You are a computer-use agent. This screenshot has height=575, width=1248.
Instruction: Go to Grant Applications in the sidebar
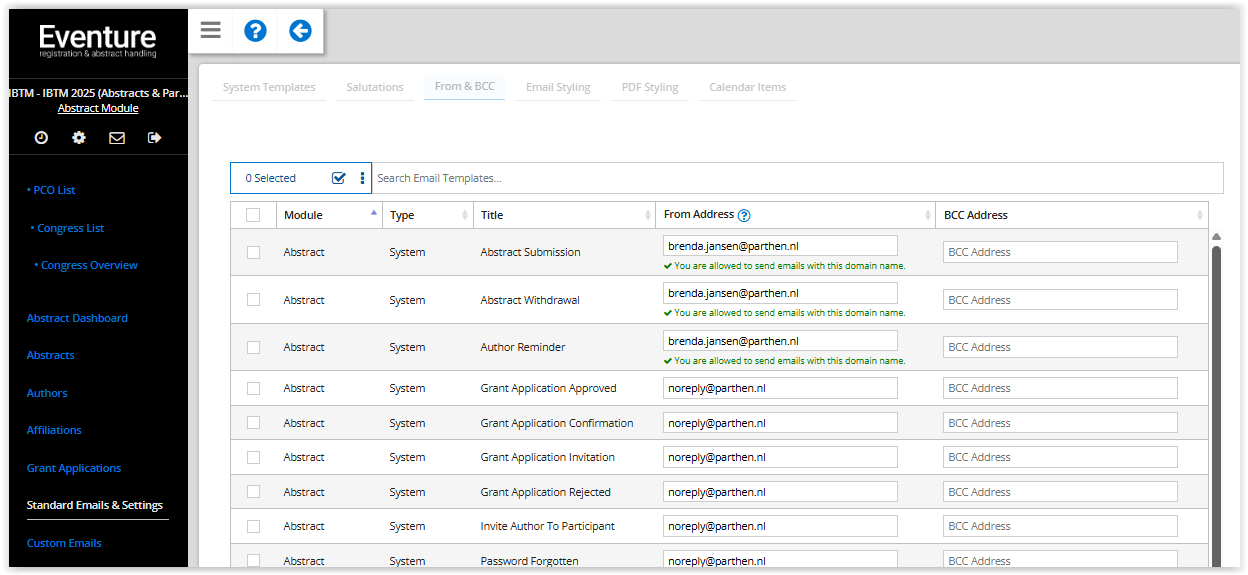[74, 468]
